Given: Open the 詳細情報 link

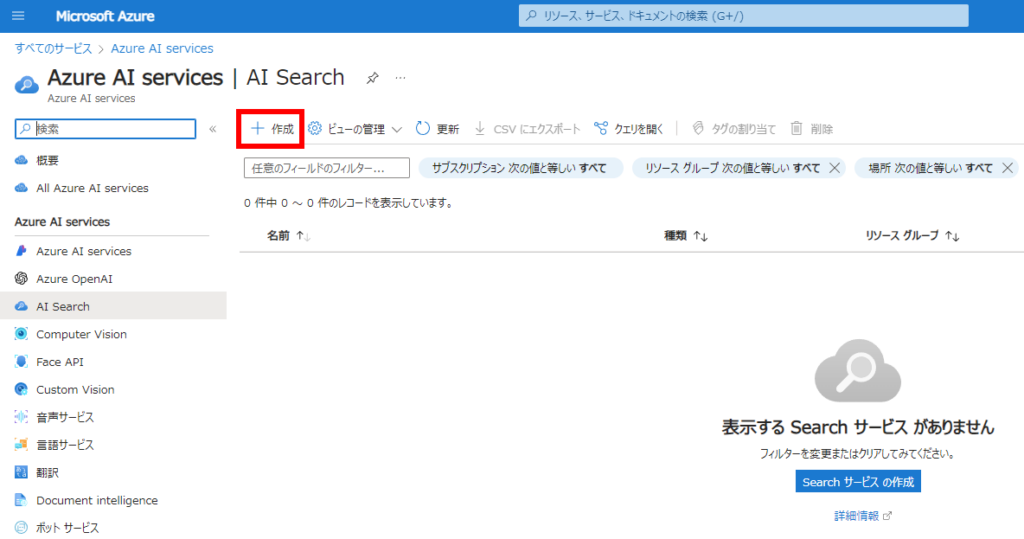Looking at the screenshot, I should (862, 515).
